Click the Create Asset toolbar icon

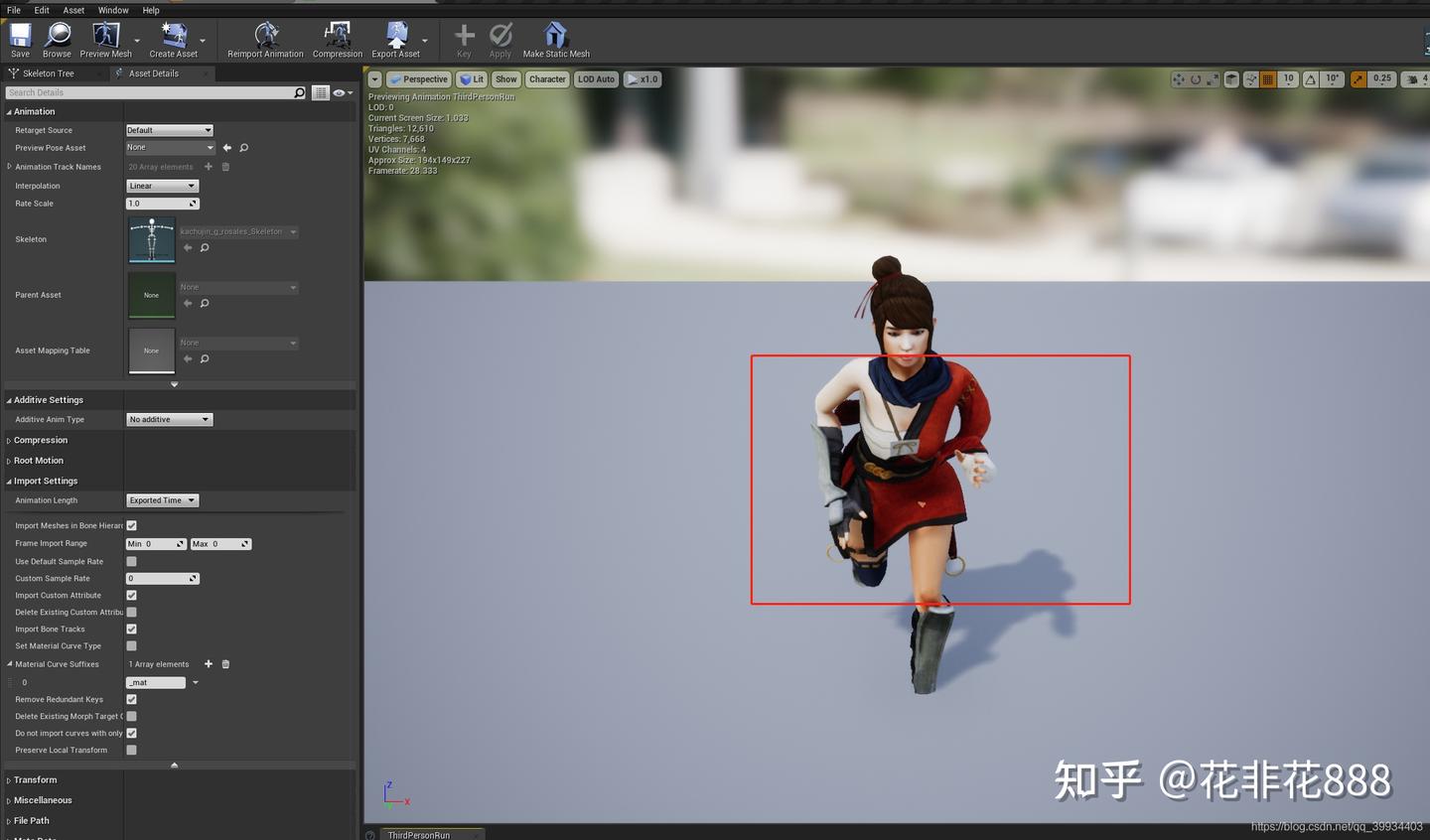[x=174, y=38]
